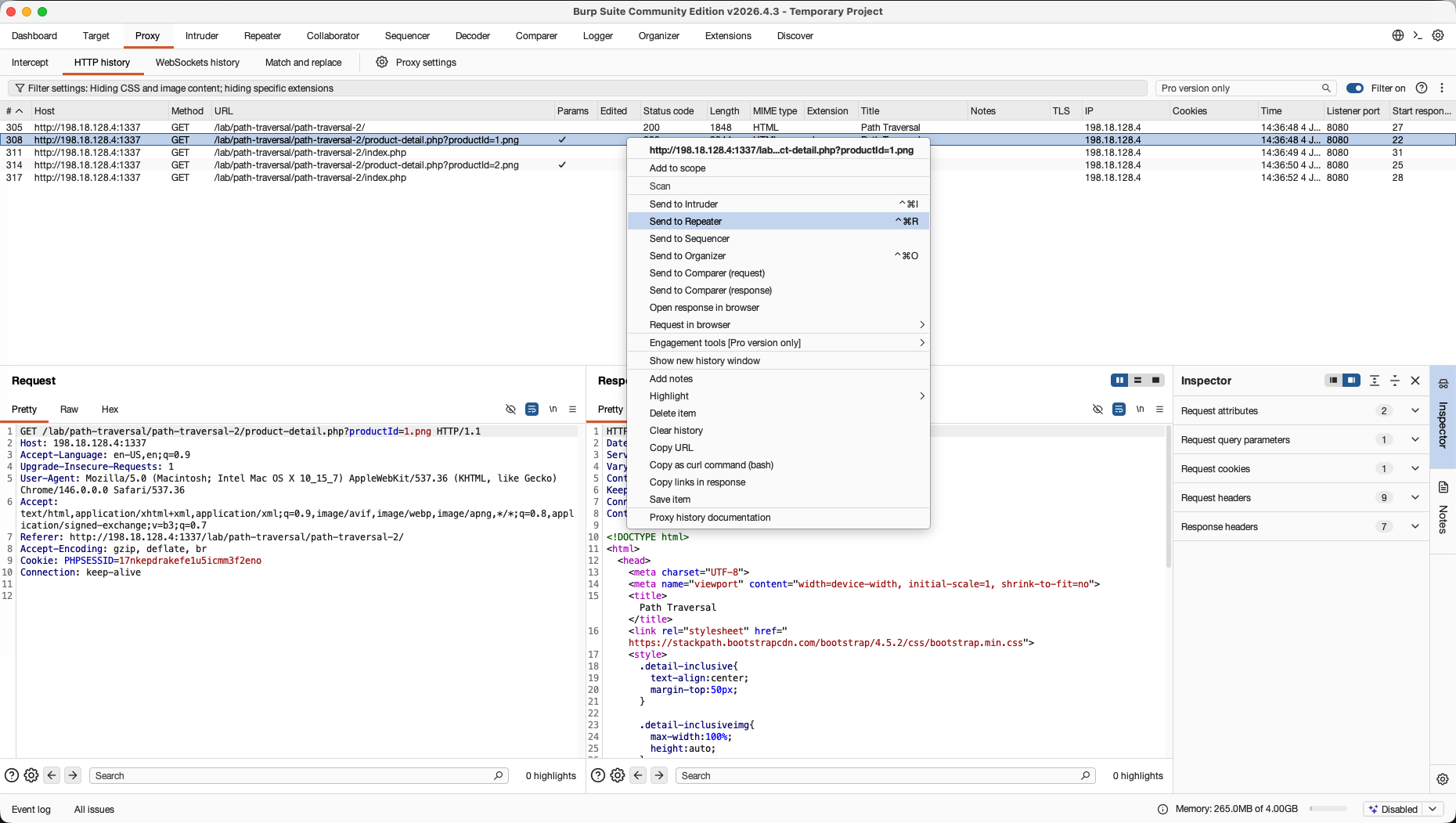Screen dimensions: 1456x823
Task: Open the Burp settings gear at top right
Action: (1438, 35)
